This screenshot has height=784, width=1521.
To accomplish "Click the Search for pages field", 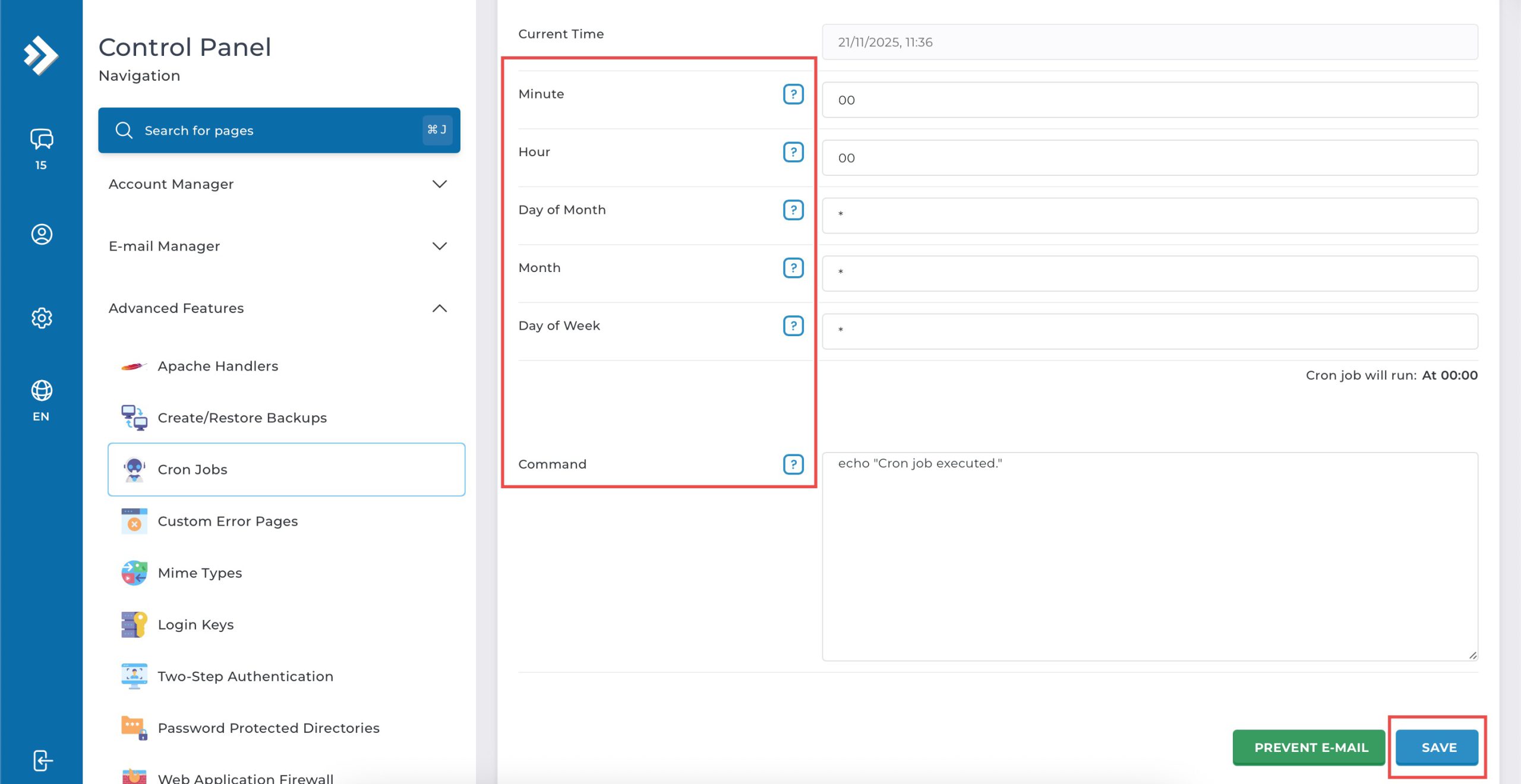I will 278,130.
